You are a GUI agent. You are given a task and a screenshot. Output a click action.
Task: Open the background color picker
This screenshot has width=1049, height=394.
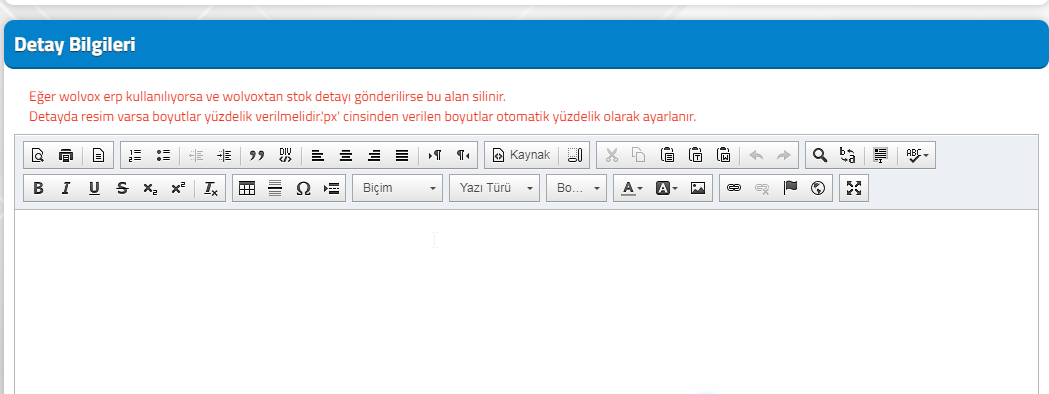pyautogui.click(x=666, y=189)
